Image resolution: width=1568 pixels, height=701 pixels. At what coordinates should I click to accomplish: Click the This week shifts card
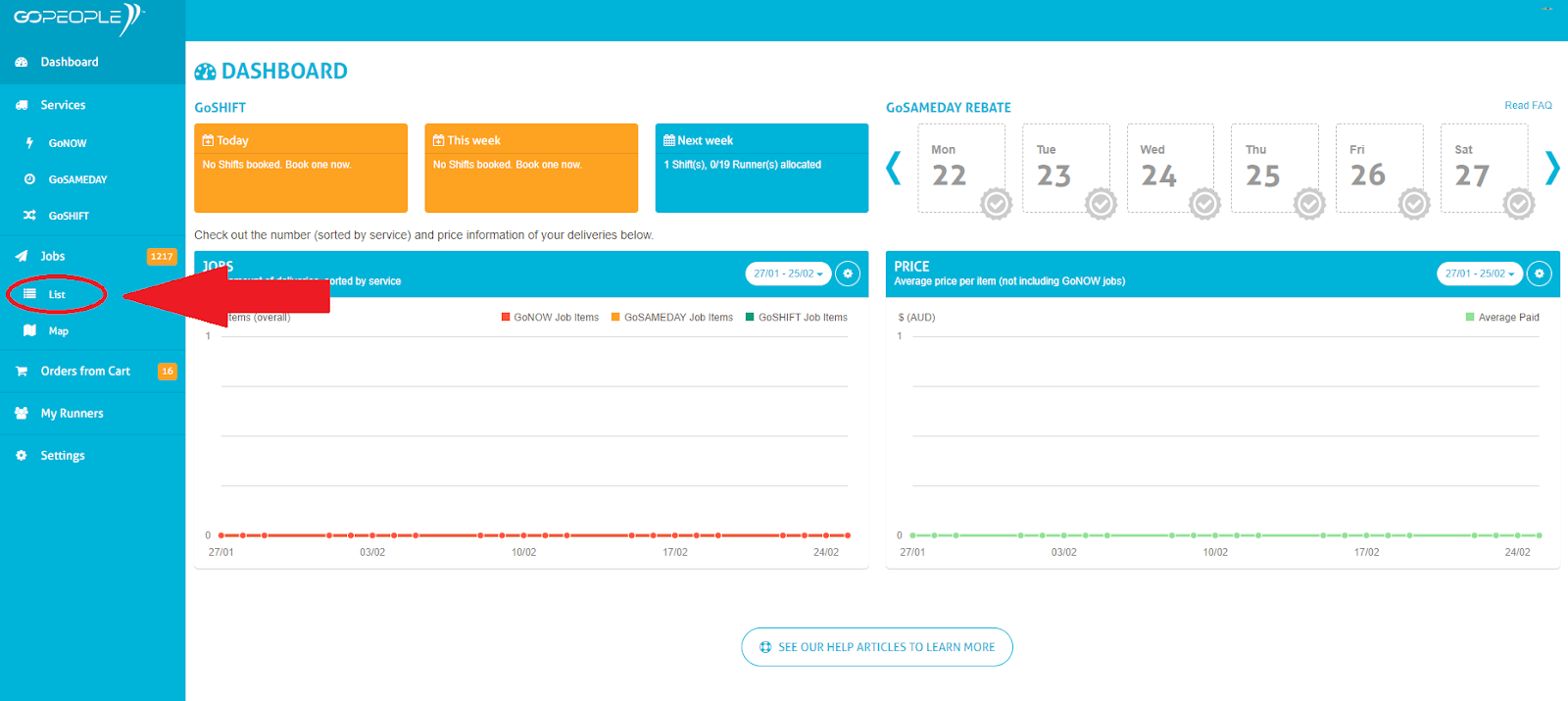(x=531, y=168)
